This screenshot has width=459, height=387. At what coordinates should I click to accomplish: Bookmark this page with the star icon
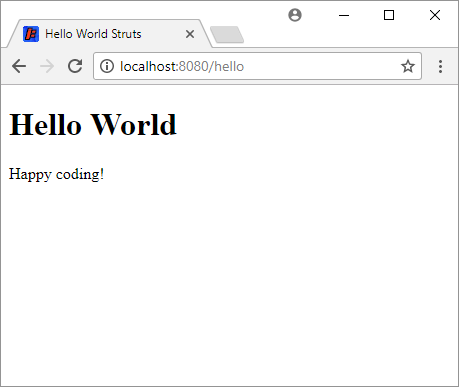point(408,66)
